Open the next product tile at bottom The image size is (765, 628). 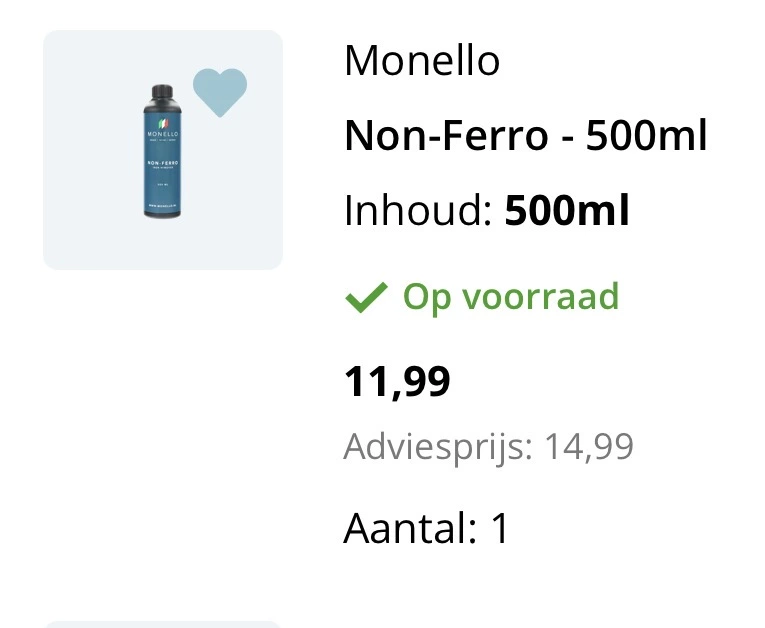coord(162,623)
